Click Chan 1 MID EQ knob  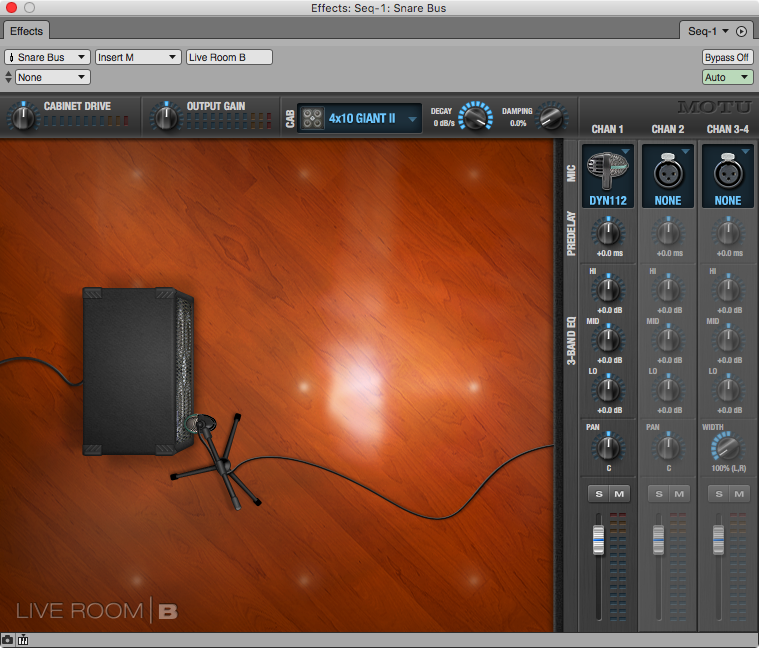(x=608, y=340)
